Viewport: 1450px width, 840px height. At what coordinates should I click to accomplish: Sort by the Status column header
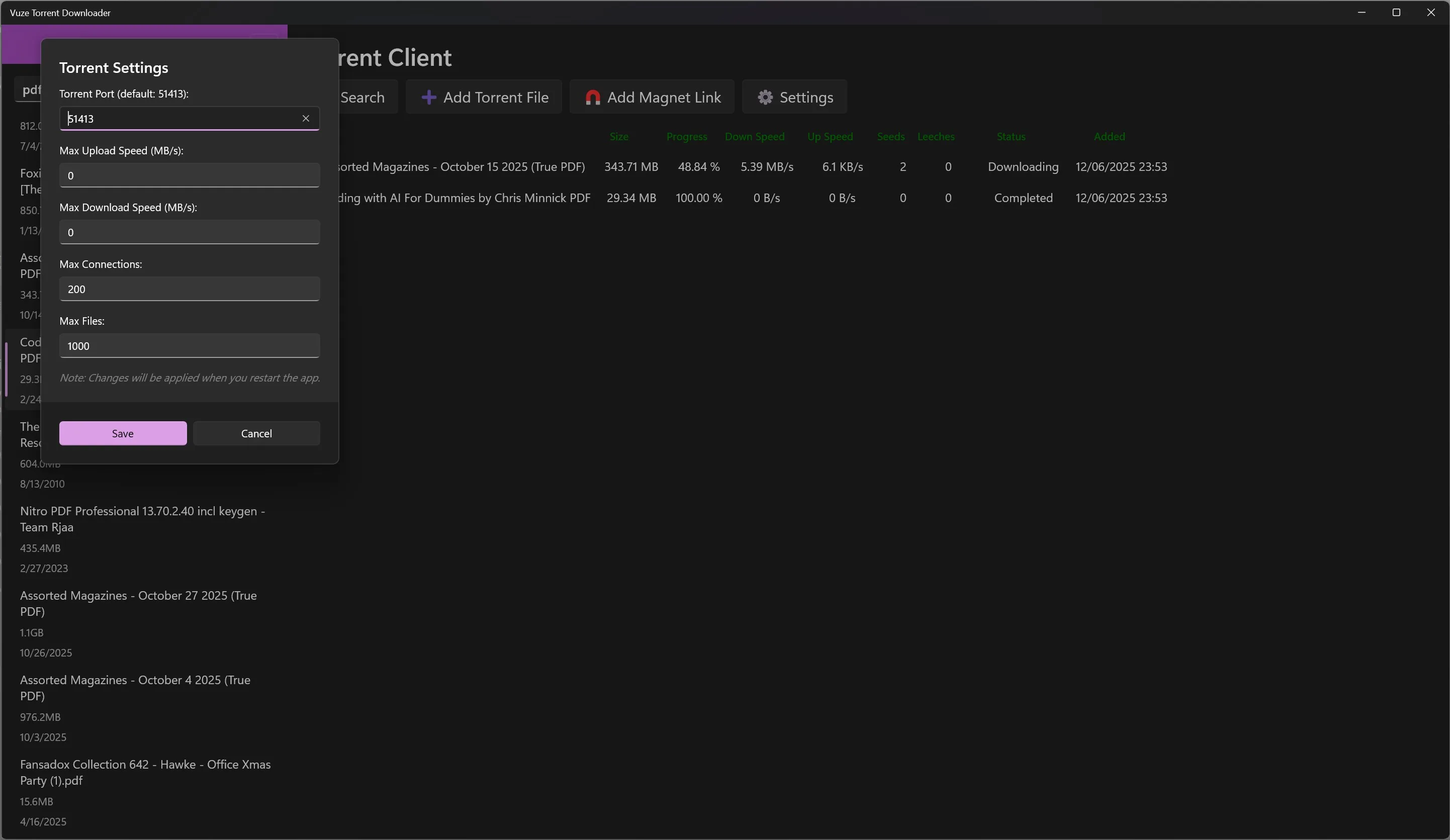(1011, 136)
